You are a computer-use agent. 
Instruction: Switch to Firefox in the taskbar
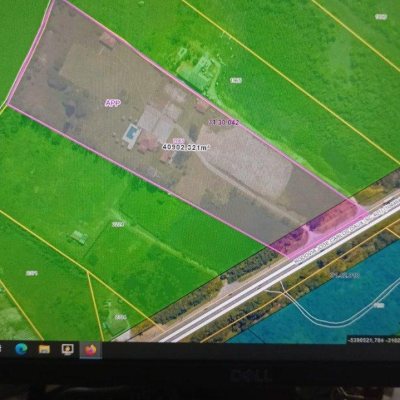tap(90, 350)
